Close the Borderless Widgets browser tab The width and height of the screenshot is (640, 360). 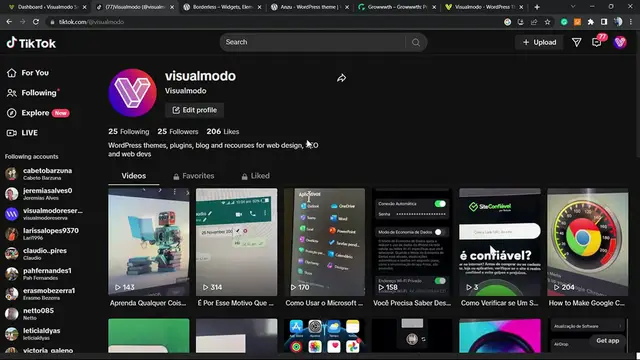click(259, 7)
